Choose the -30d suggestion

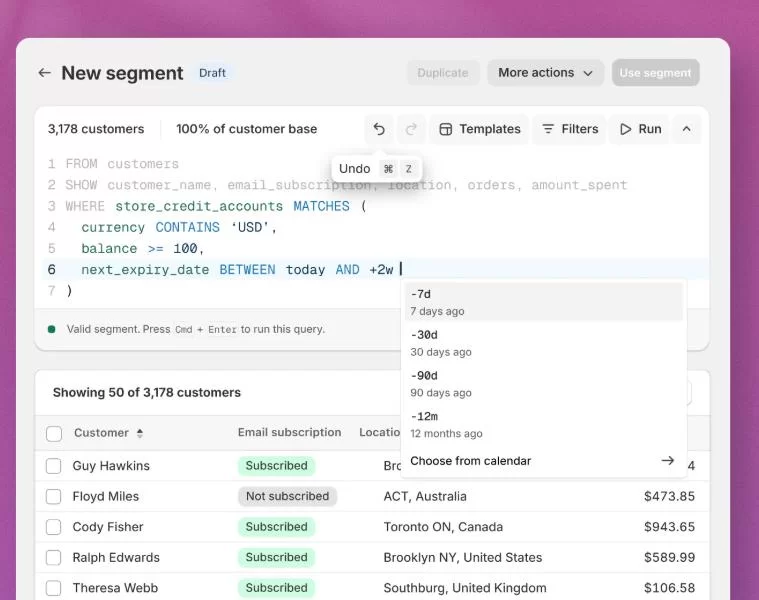pos(544,343)
